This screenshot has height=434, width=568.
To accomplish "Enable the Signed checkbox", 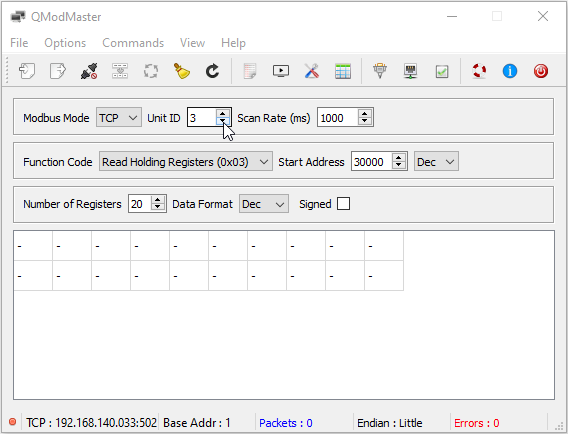I will pos(343,204).
